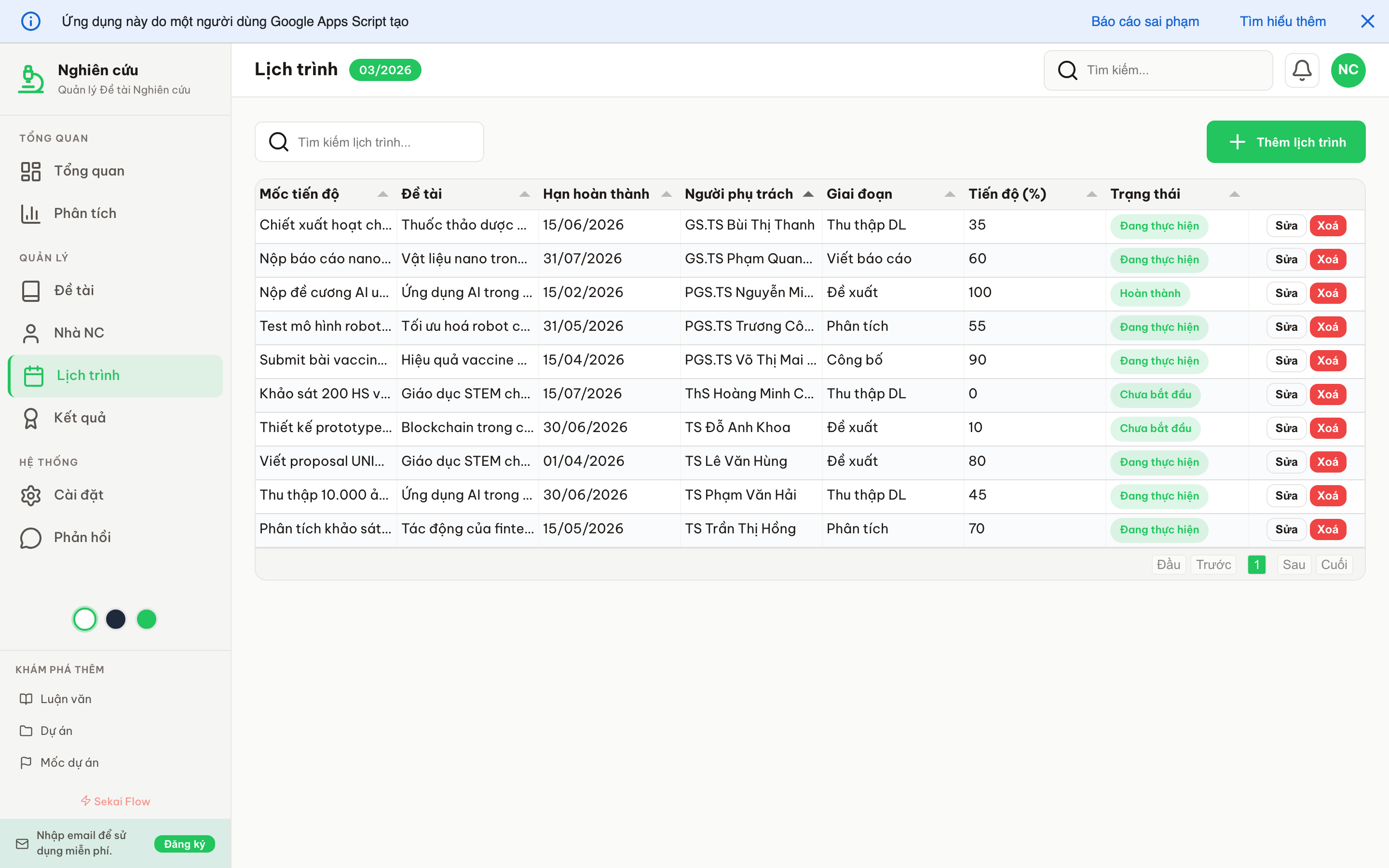Open the Kết quả award icon
The height and width of the screenshot is (868, 1389).
[30, 417]
